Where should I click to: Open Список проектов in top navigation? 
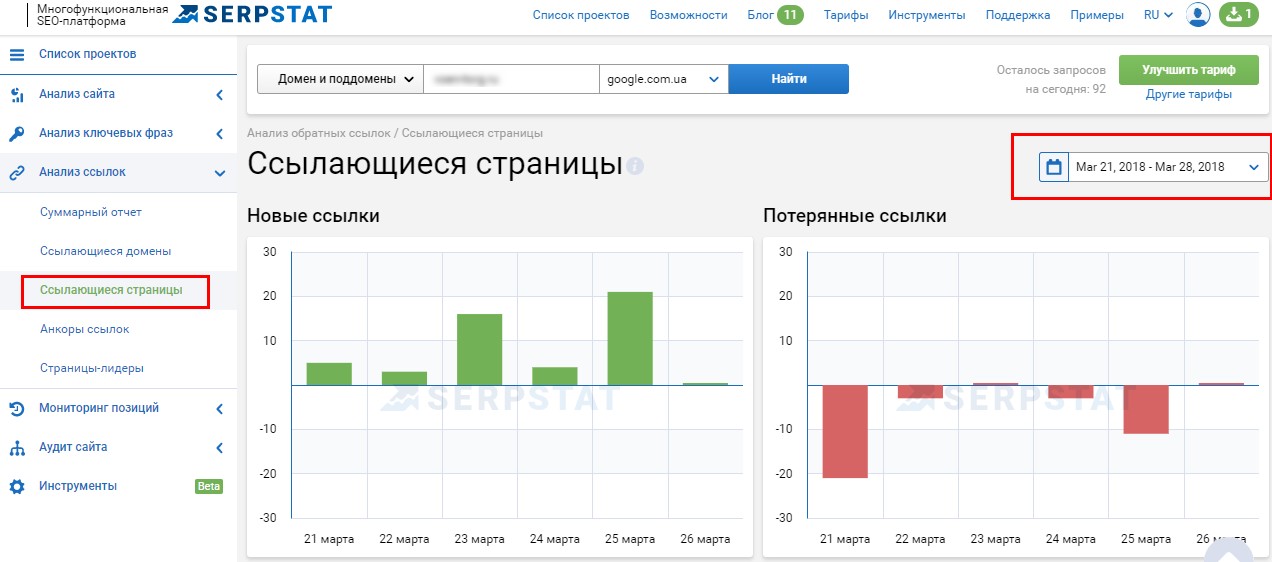tap(581, 15)
